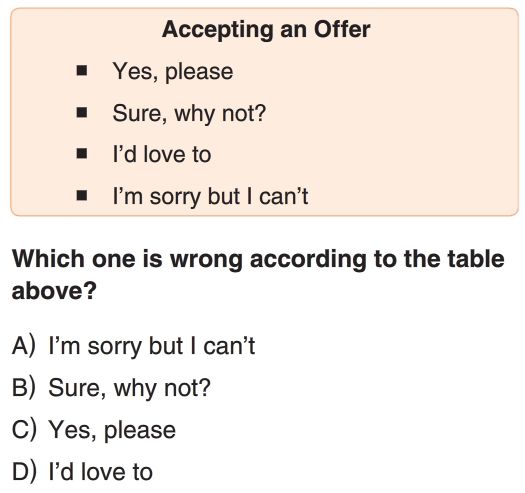Image resolution: width=525 pixels, height=493 pixels.
Task: Click the word 'Offer' in the table title
Action: point(342,29)
